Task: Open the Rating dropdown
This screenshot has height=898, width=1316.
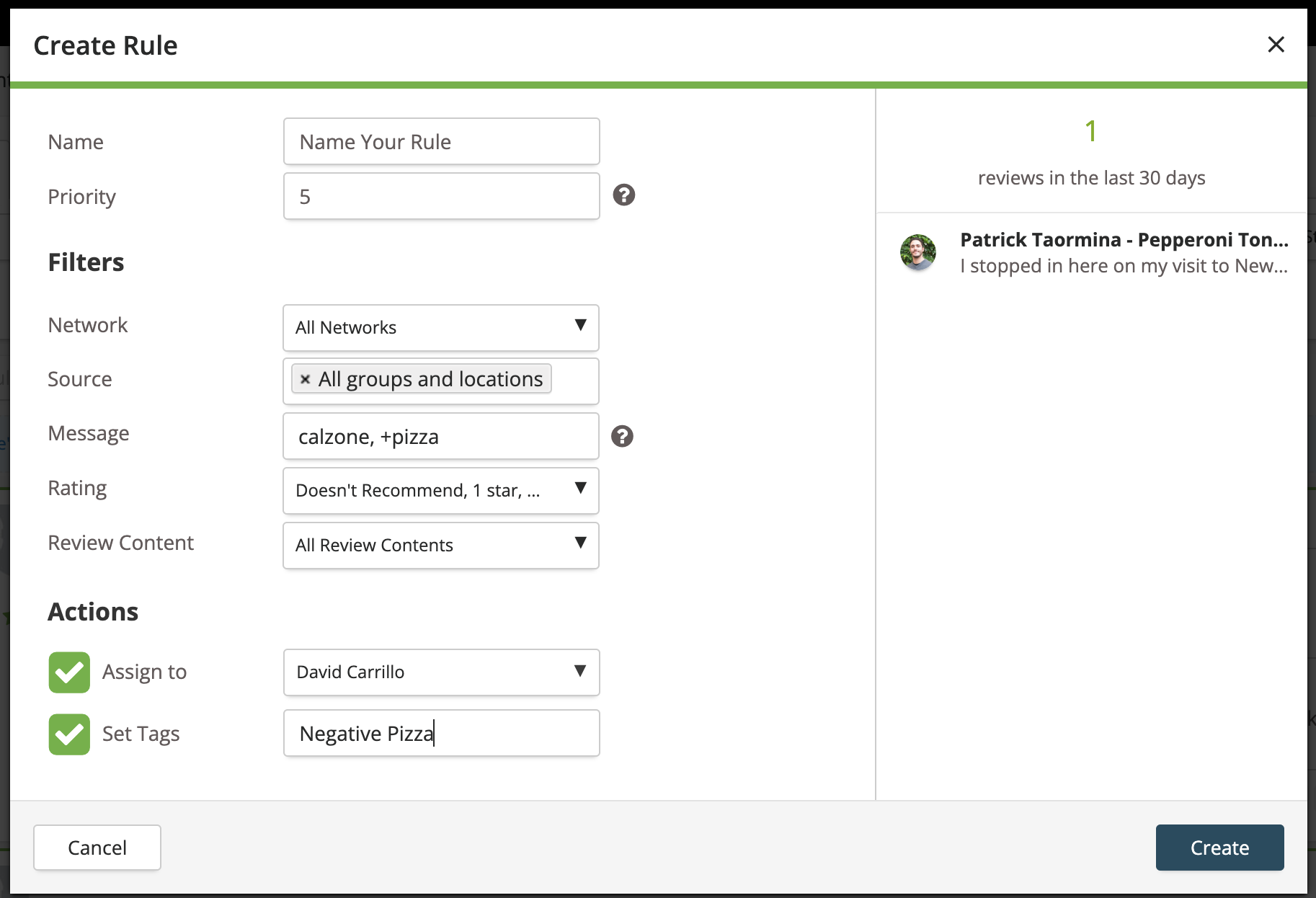Action: [441, 491]
